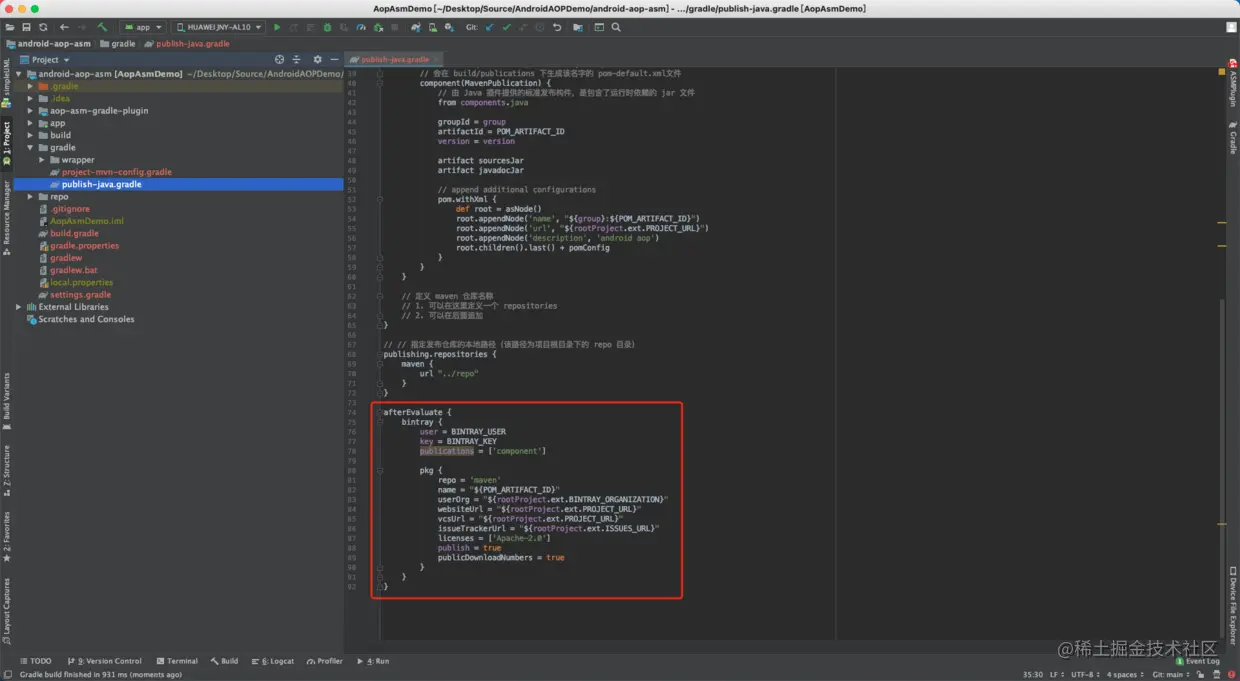
Task: Open Project Structure icon in toolbar
Action: [578, 27]
